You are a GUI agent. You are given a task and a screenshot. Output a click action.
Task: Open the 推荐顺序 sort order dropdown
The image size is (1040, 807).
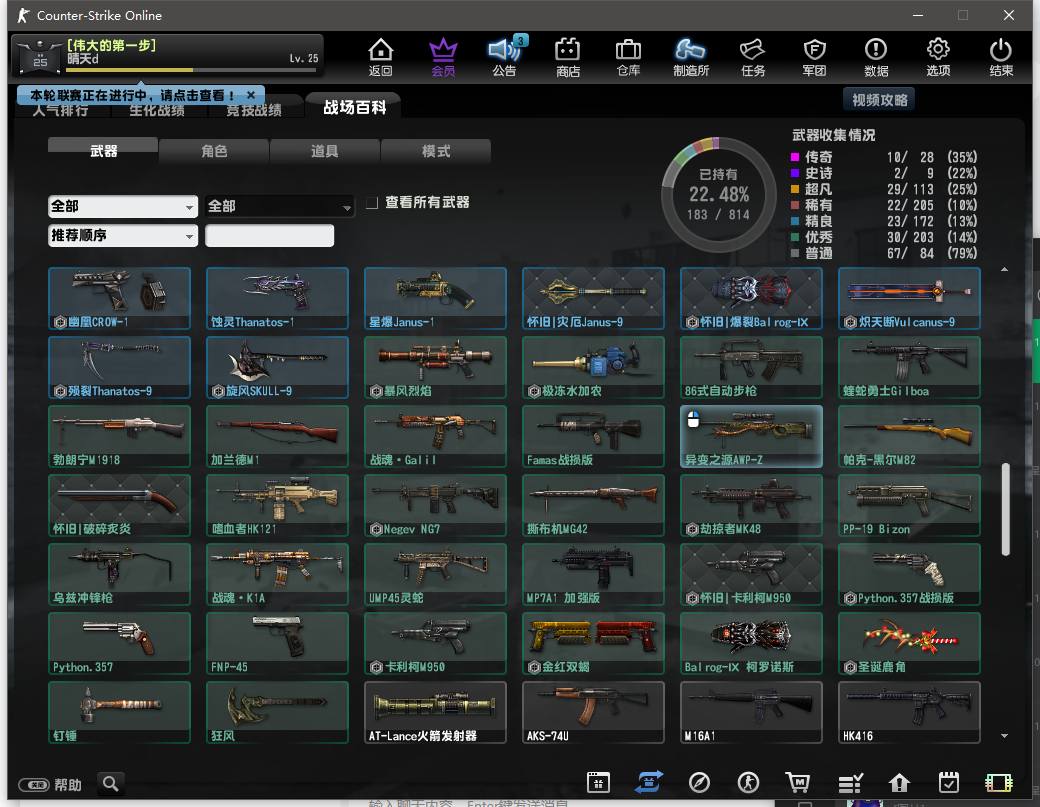pyautogui.click(x=123, y=235)
